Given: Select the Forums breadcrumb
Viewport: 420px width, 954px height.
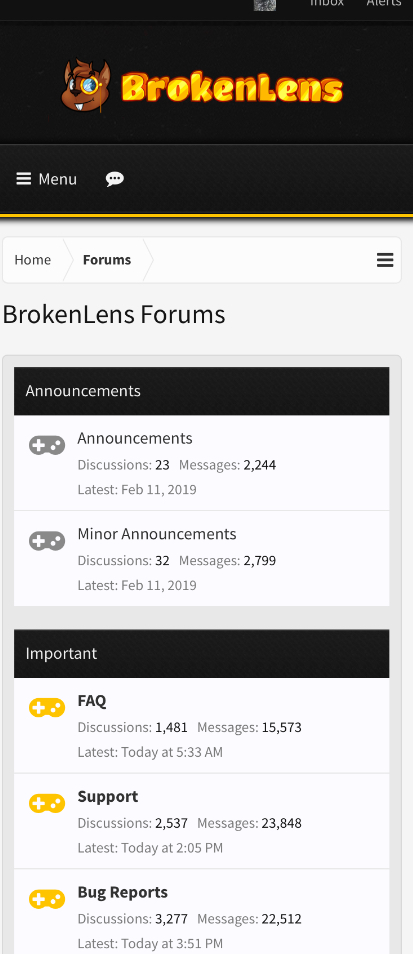Looking at the screenshot, I should 107,260.
